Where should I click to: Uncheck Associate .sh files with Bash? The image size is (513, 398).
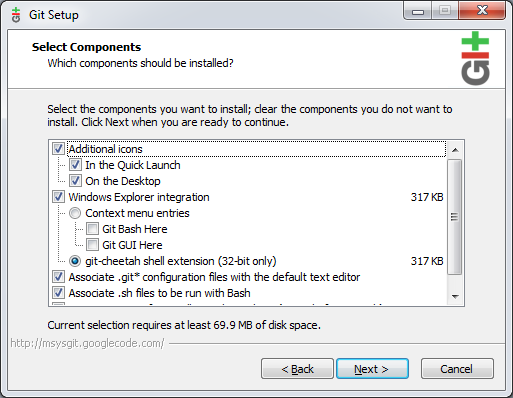[58, 293]
